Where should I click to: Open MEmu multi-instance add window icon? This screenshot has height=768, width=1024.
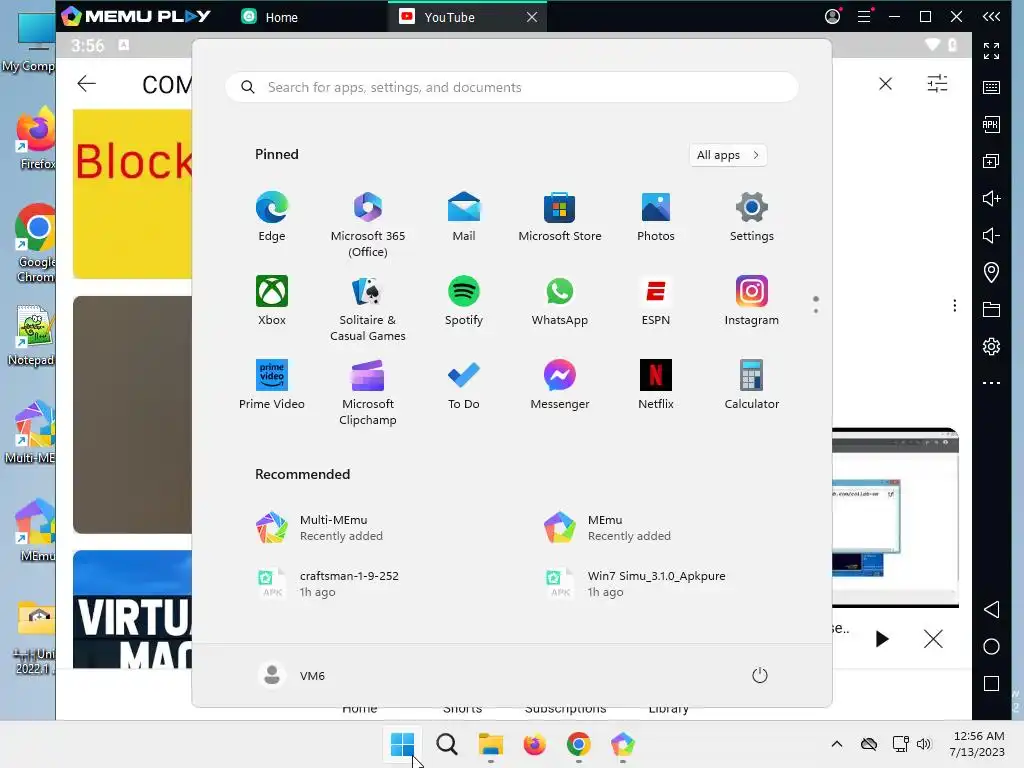click(991, 161)
